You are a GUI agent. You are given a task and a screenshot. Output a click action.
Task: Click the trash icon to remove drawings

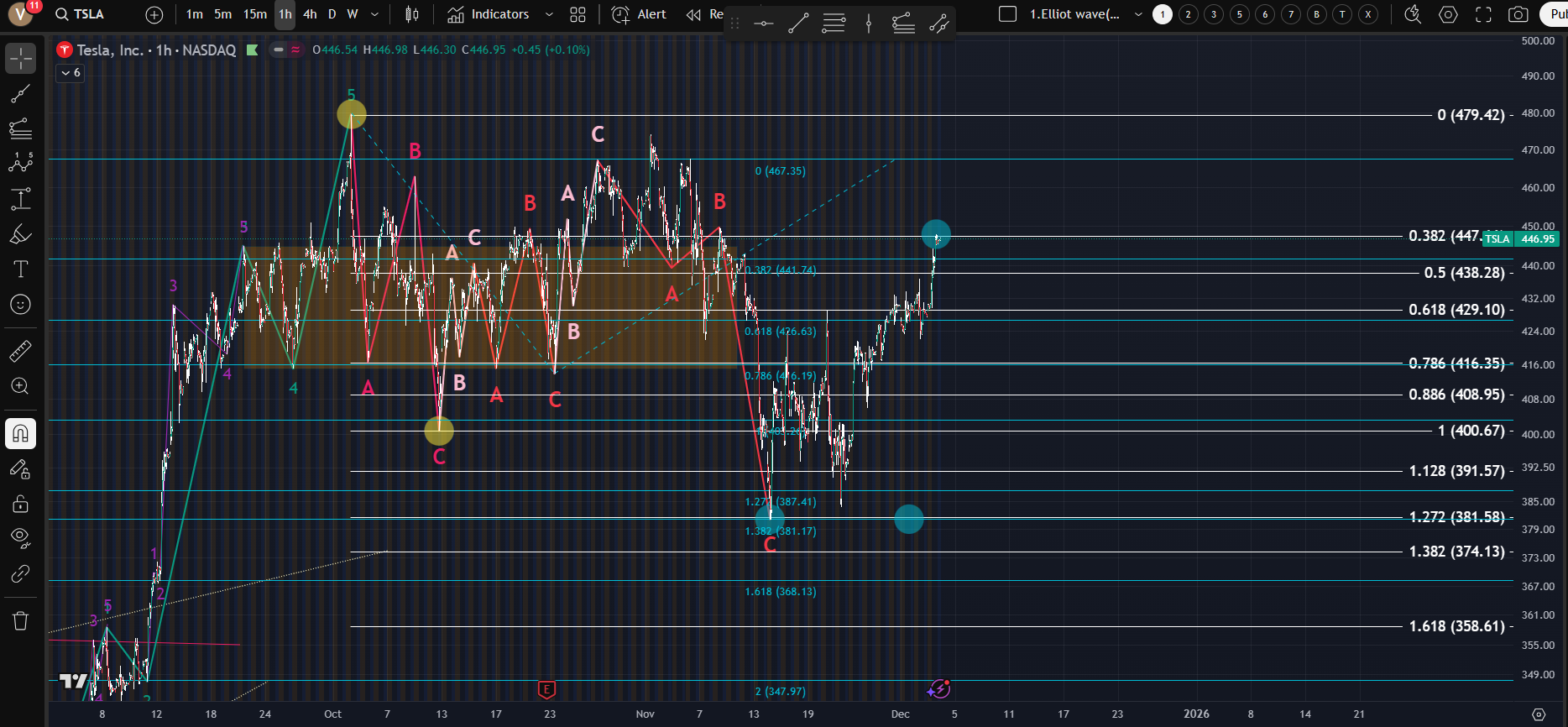click(20, 621)
